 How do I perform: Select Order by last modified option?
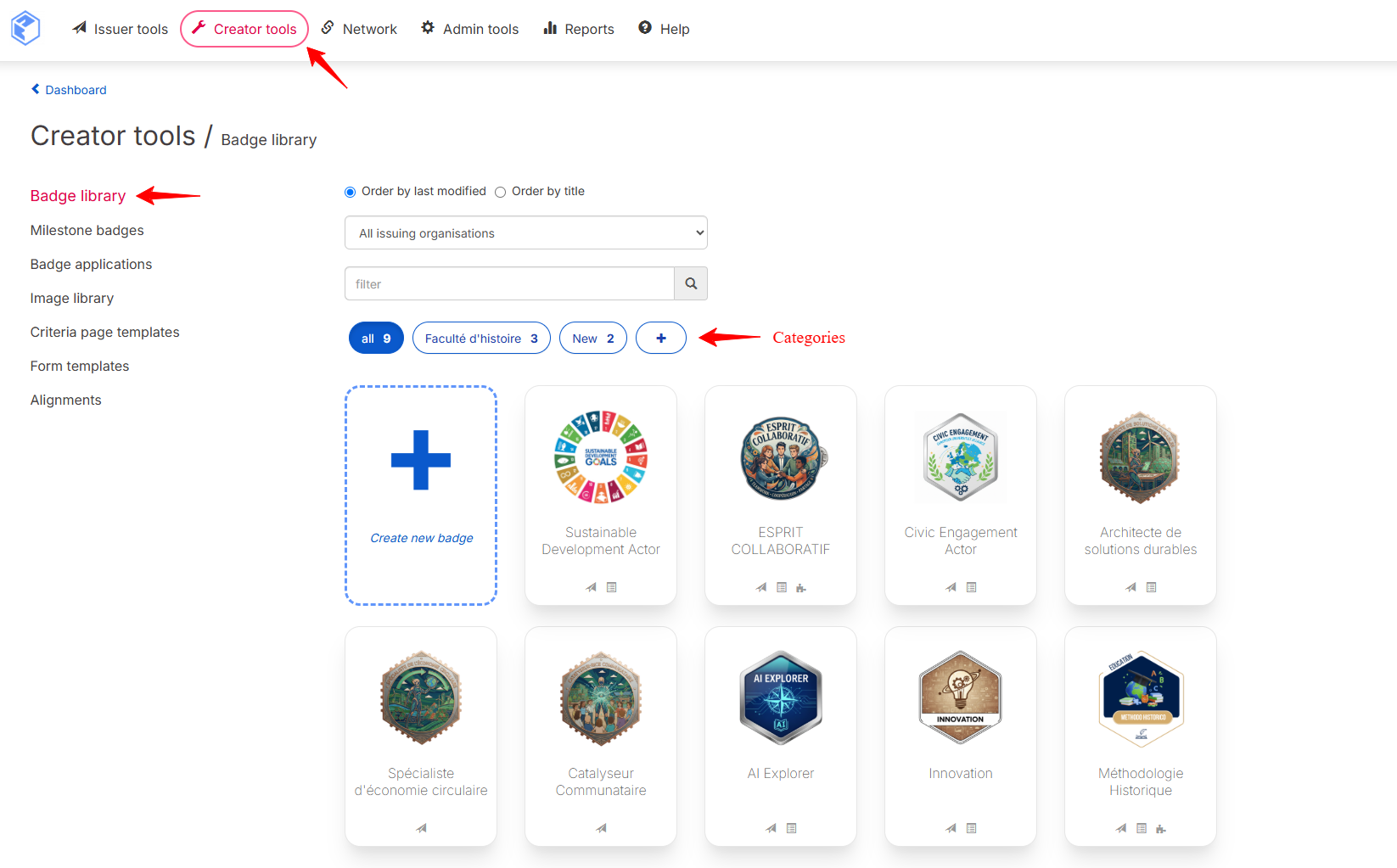click(x=350, y=192)
